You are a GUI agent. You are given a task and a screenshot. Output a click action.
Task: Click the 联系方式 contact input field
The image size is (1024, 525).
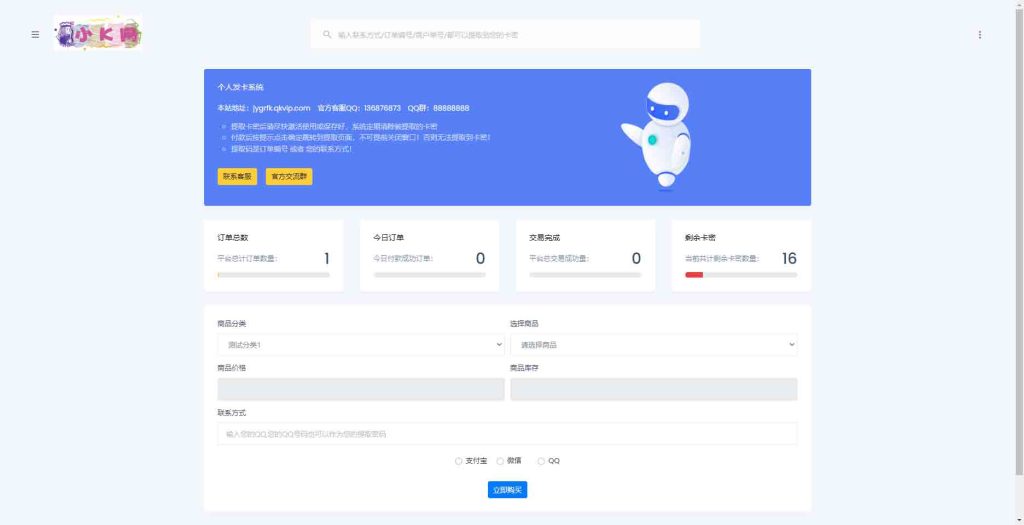[507, 434]
